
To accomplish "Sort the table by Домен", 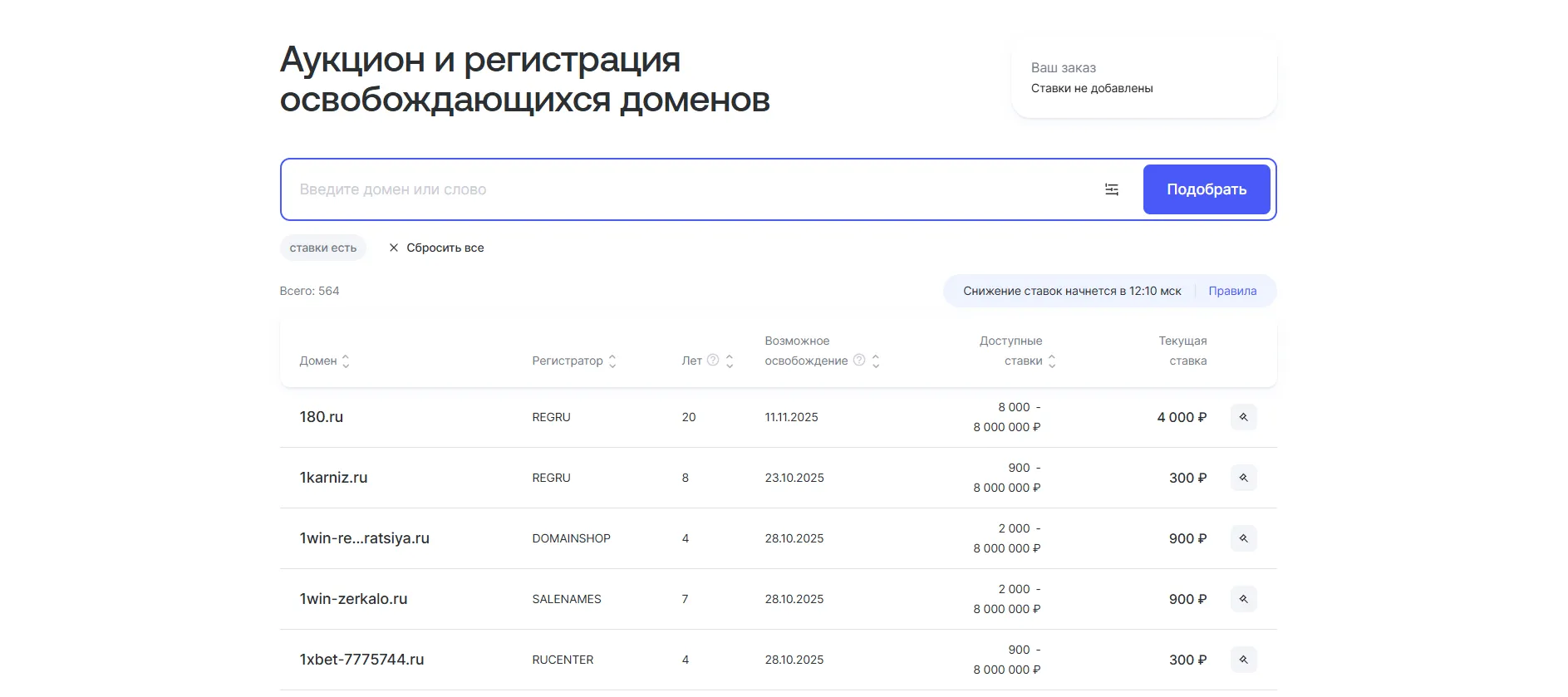I will coord(346,361).
